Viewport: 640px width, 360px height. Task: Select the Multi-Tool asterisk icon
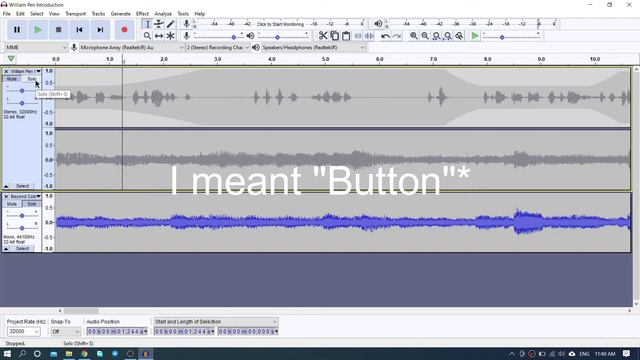coord(170,36)
